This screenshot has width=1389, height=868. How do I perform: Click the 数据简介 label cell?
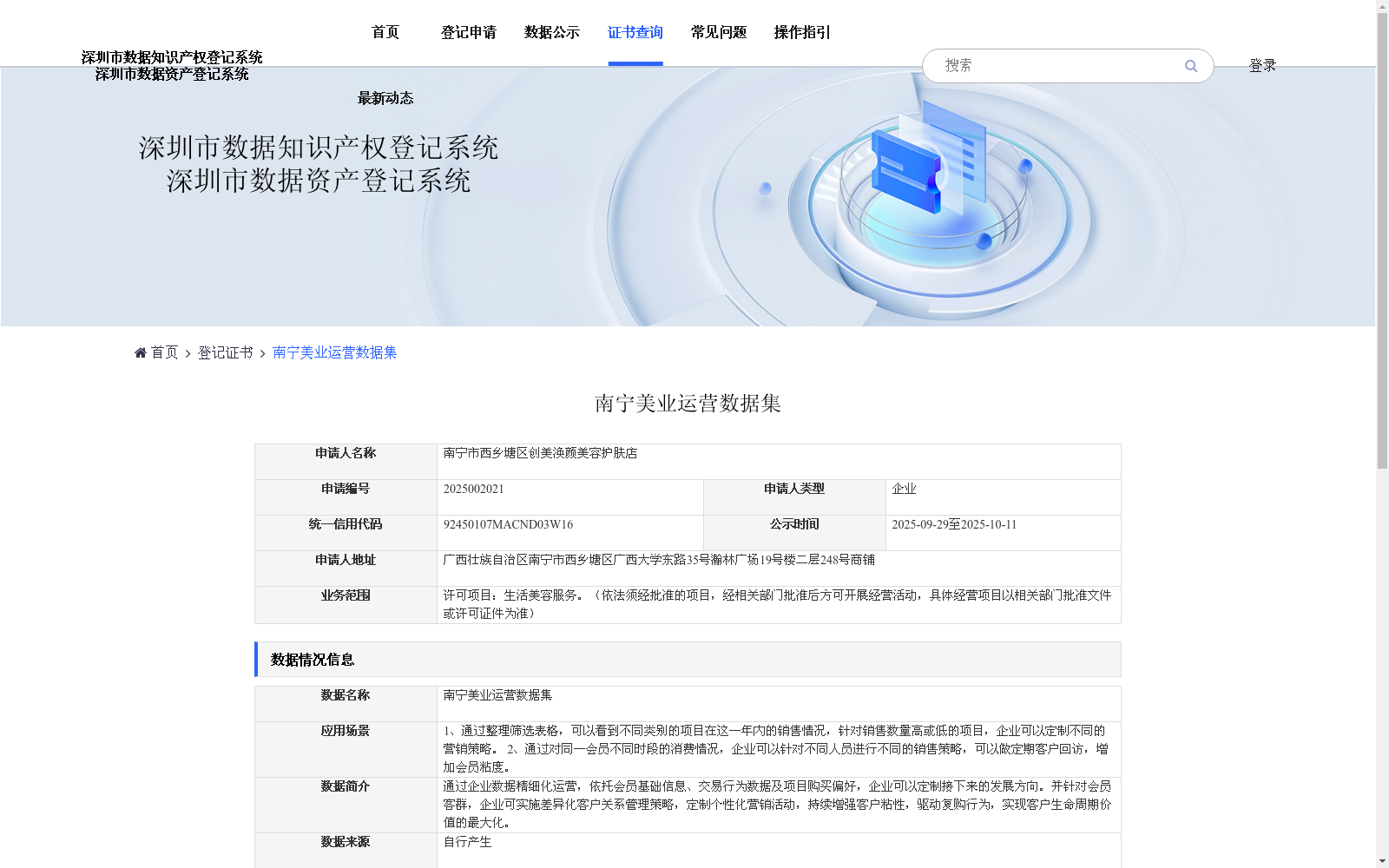(346, 806)
